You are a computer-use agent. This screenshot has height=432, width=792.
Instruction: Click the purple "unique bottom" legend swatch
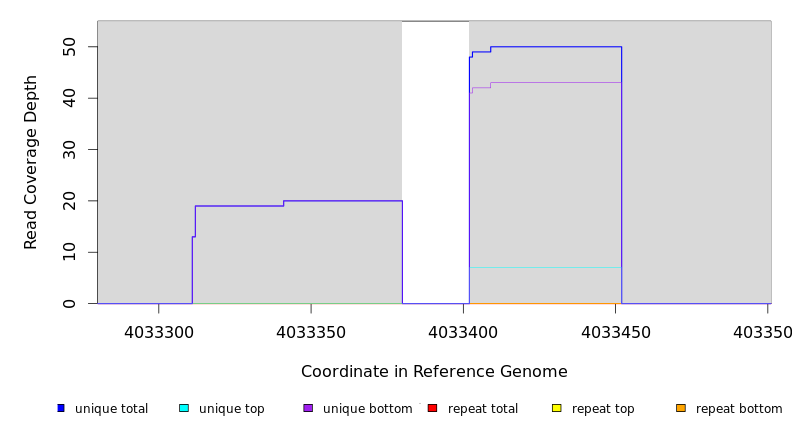(x=308, y=408)
